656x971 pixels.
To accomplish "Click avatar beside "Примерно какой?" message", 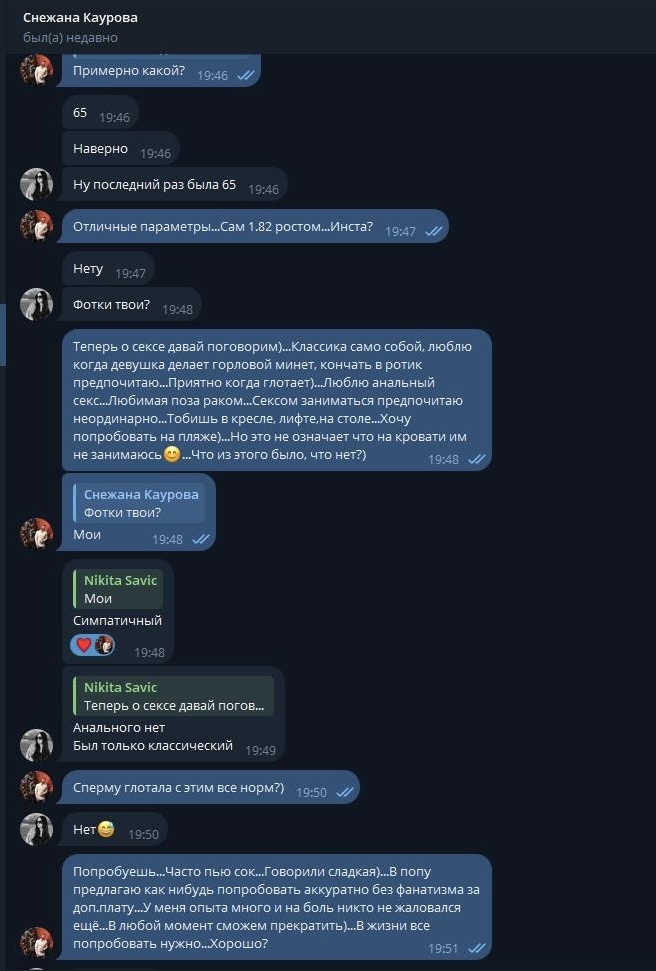I will point(37,70).
